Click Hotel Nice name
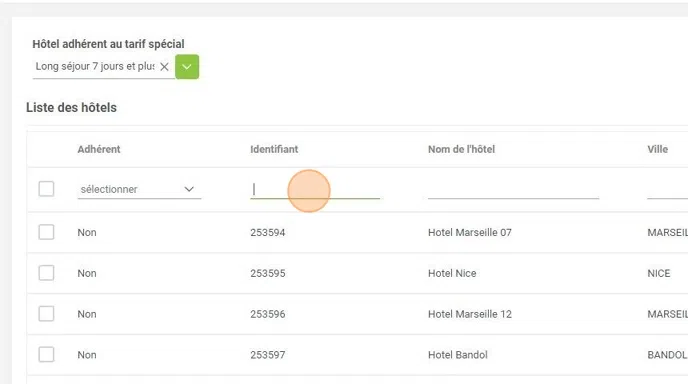Screen dimensions: 688x384 pyautogui.click(x=452, y=273)
